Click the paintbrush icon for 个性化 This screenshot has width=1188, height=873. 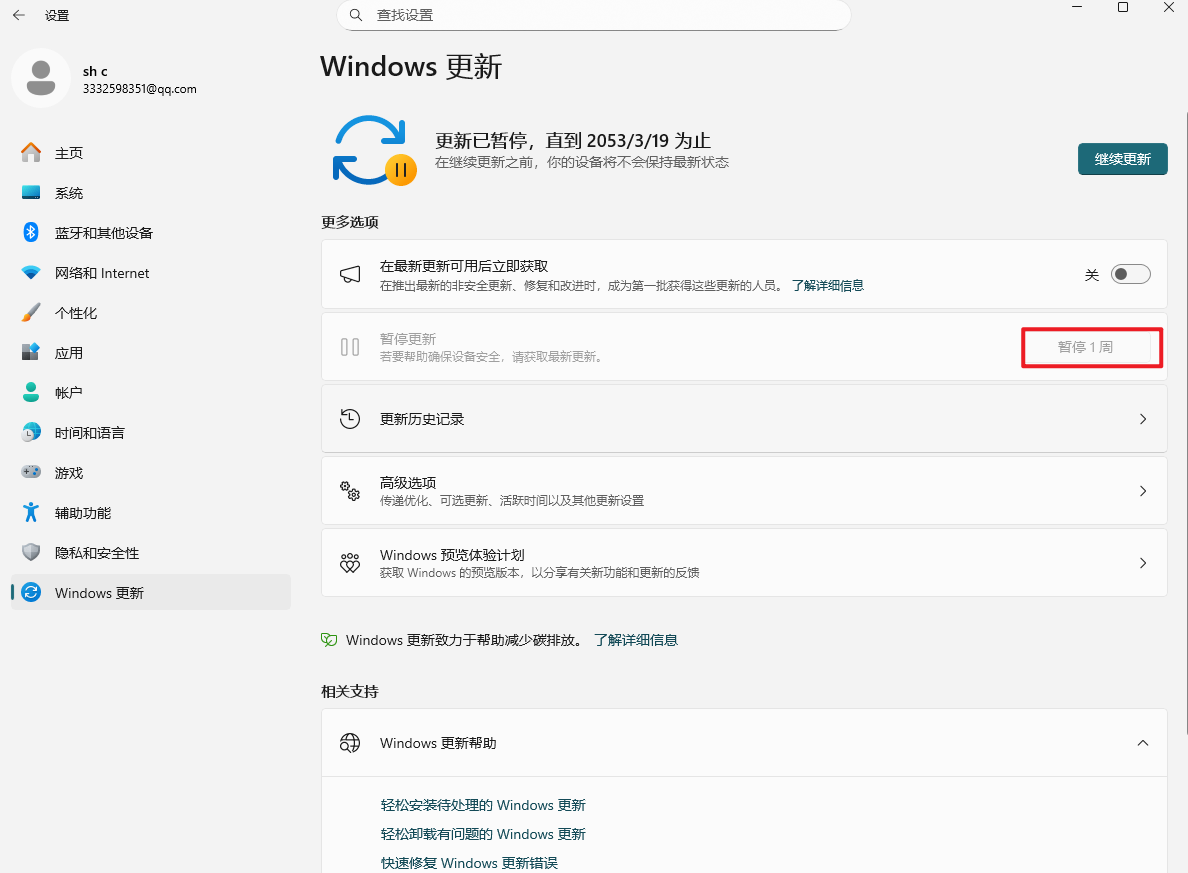pos(31,313)
